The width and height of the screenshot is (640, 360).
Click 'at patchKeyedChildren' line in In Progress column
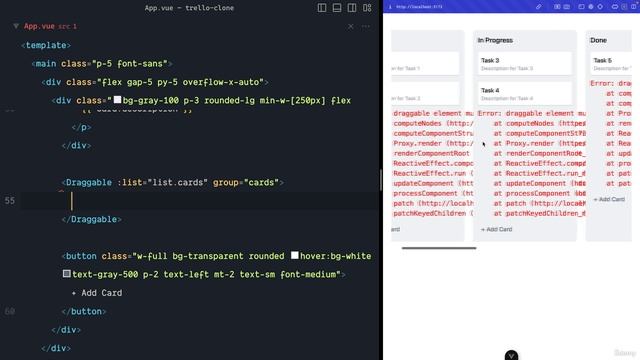pyautogui.click(x=540, y=213)
